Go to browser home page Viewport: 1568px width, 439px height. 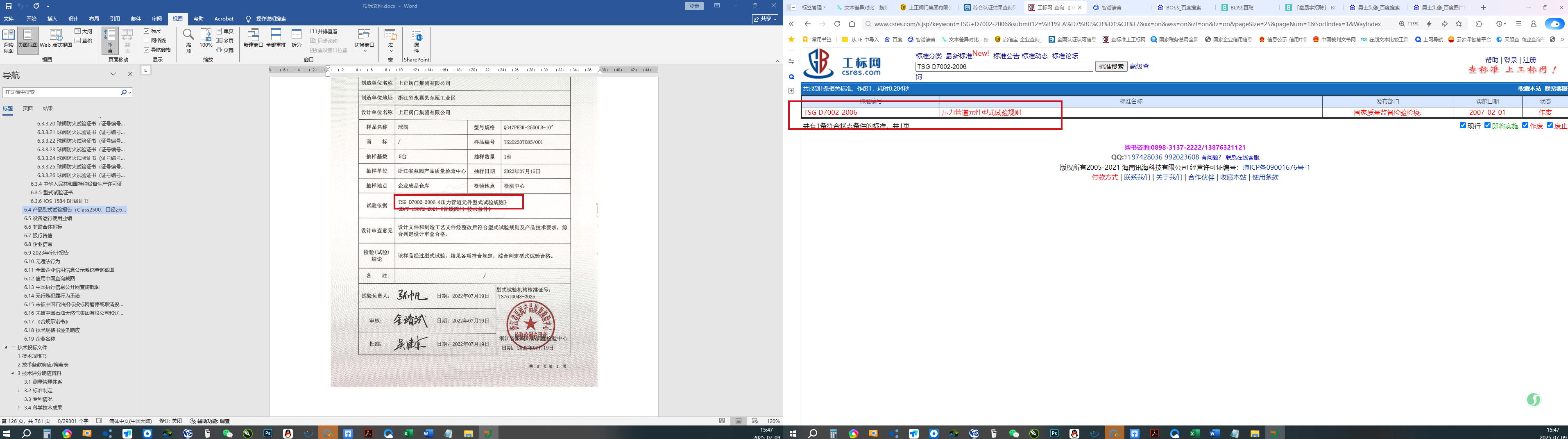click(x=852, y=24)
